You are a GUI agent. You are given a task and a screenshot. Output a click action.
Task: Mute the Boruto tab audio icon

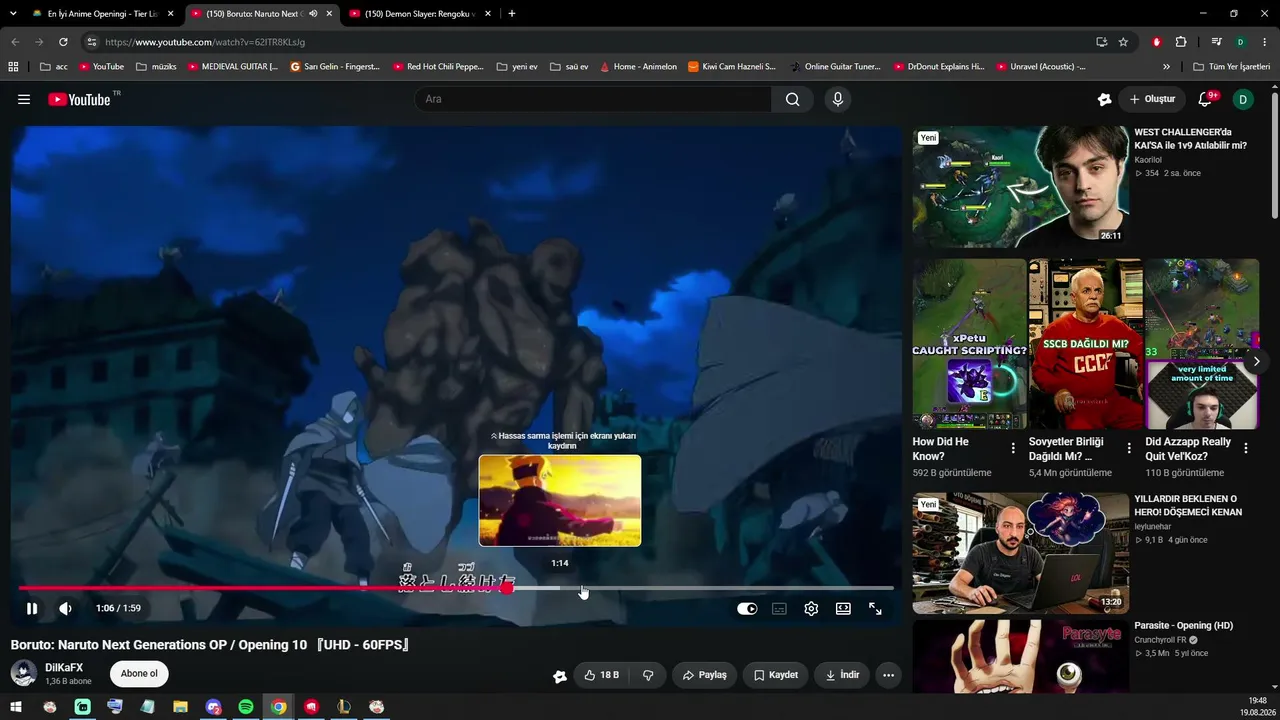(313, 14)
